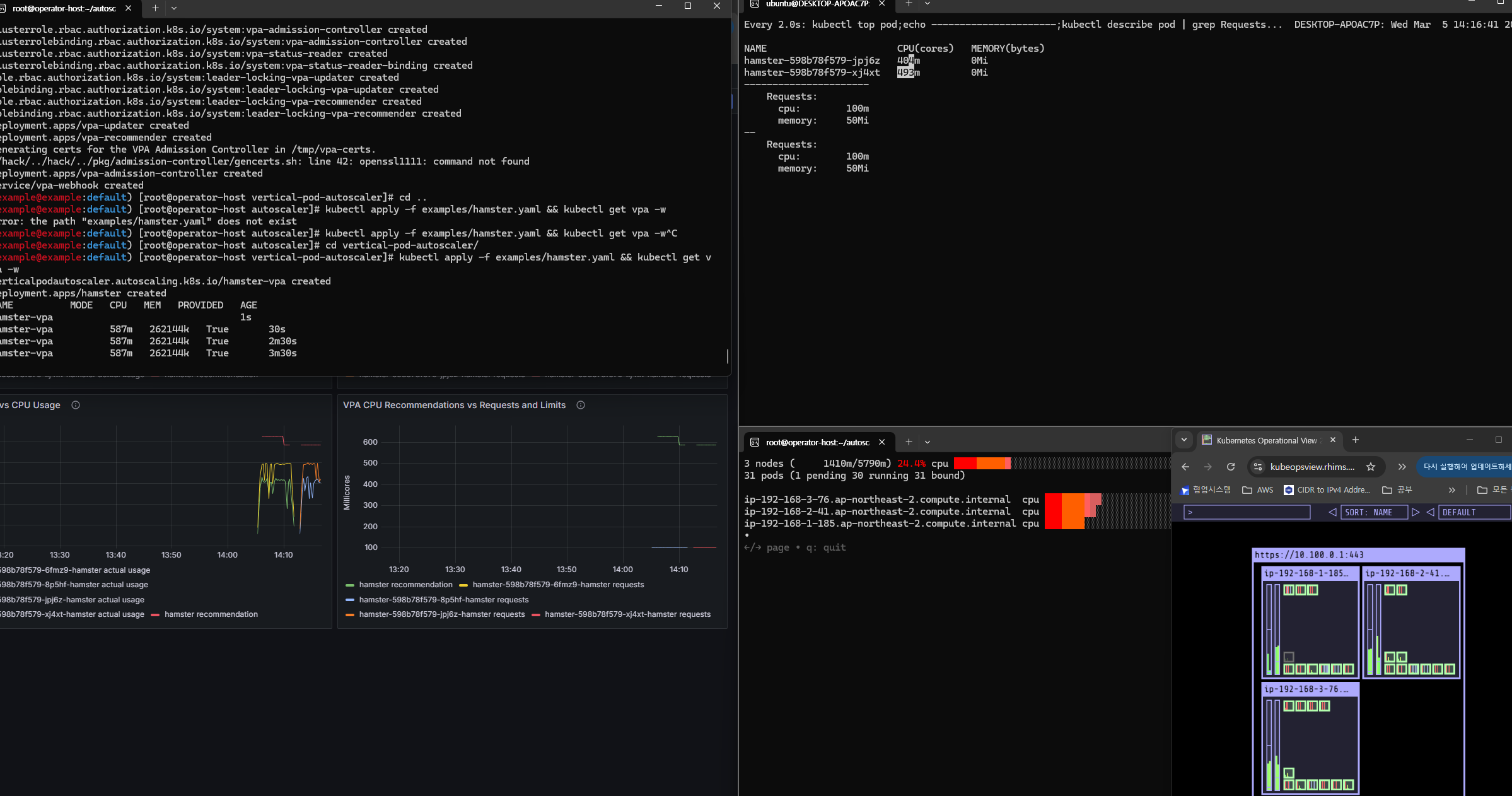Open a new tab in the Chrome window
1512x796 pixels.
[1356, 440]
